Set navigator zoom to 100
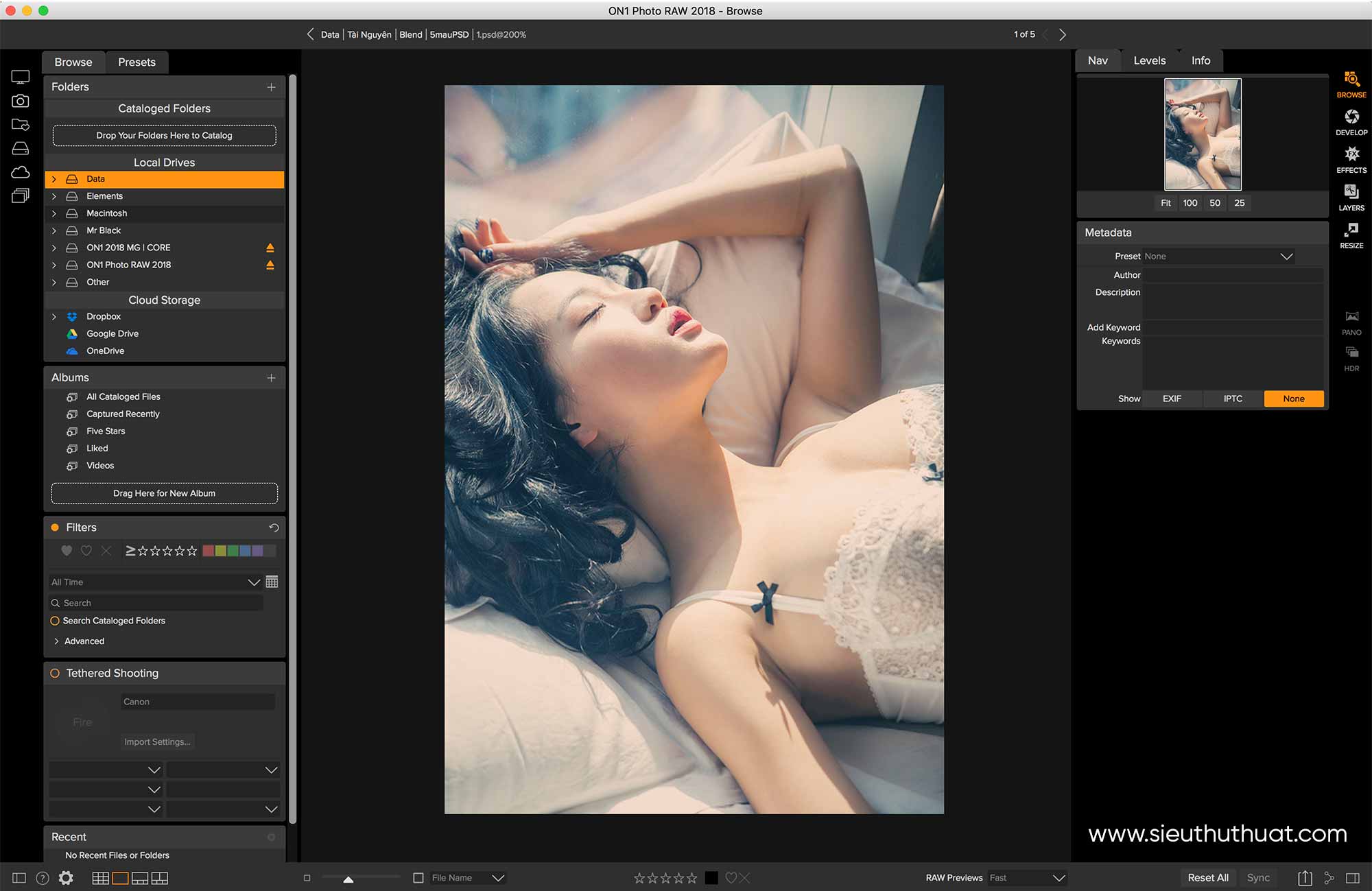 tap(1190, 203)
